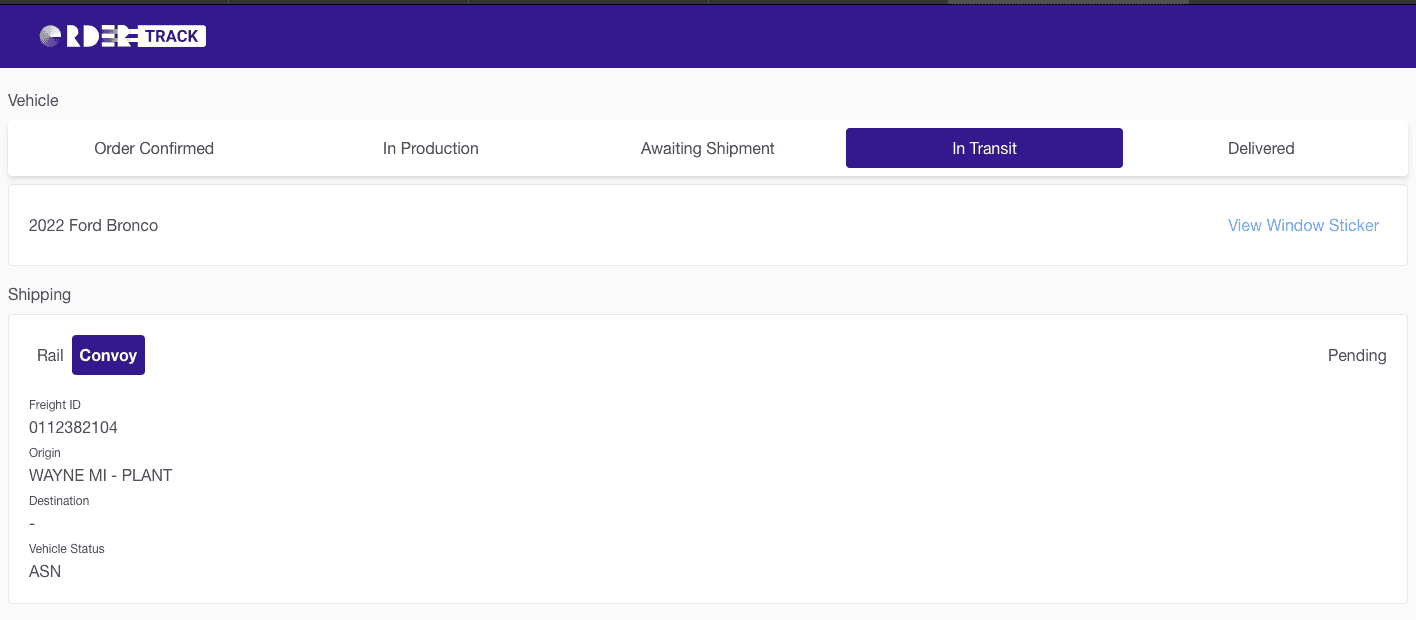This screenshot has width=1416, height=620.
Task: Click the Vehicle Status label
Action: tap(67, 549)
